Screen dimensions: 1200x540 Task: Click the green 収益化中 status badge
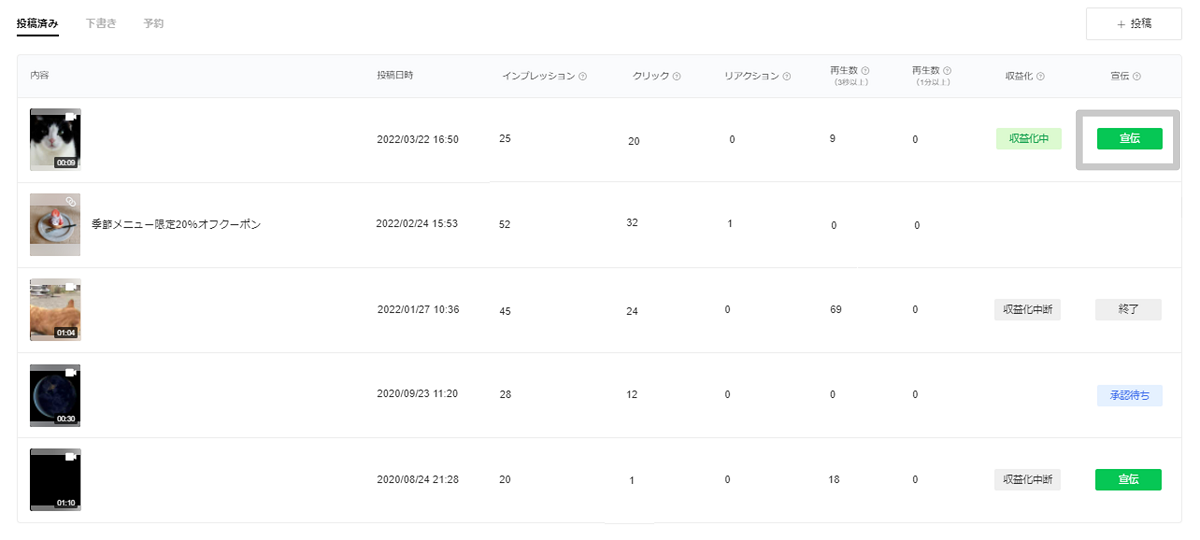(x=1028, y=139)
